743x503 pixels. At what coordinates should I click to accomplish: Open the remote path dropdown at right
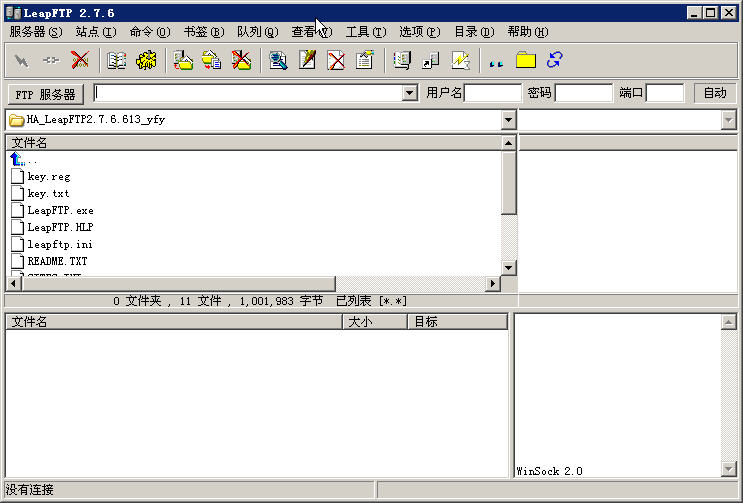click(728, 120)
